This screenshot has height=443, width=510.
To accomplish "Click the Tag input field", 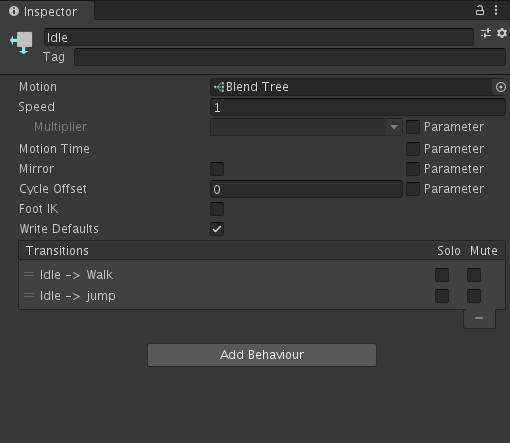I will tap(290, 57).
